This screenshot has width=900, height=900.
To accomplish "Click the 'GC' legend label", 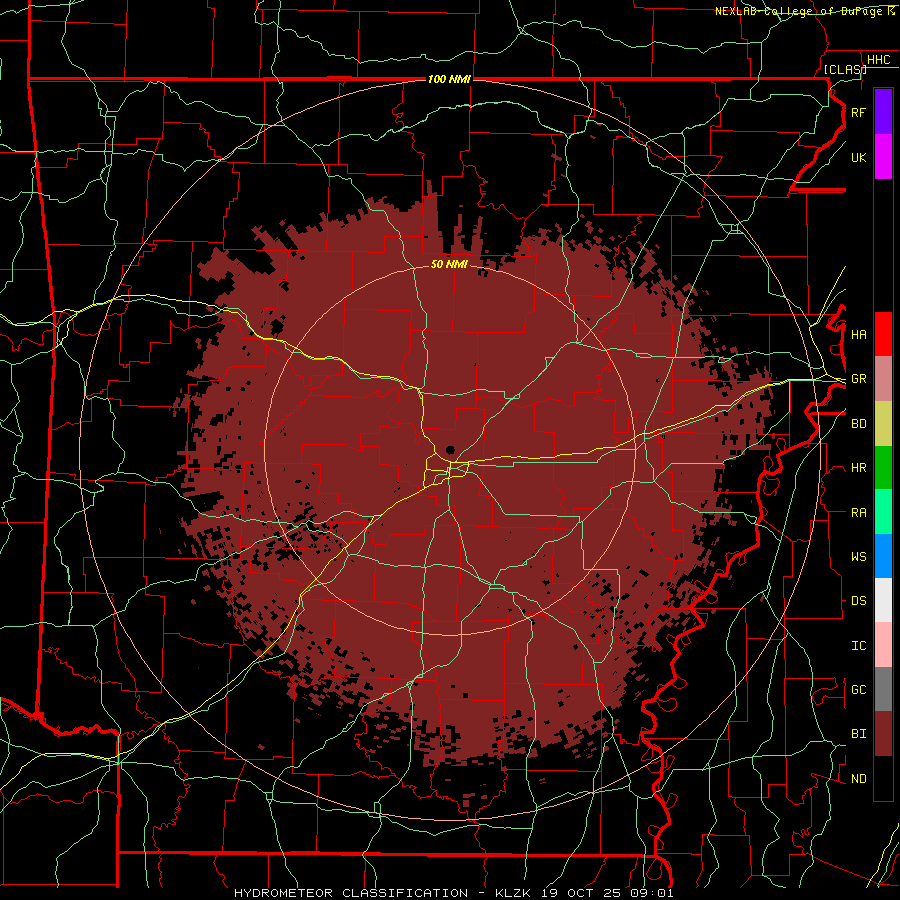I will (859, 690).
